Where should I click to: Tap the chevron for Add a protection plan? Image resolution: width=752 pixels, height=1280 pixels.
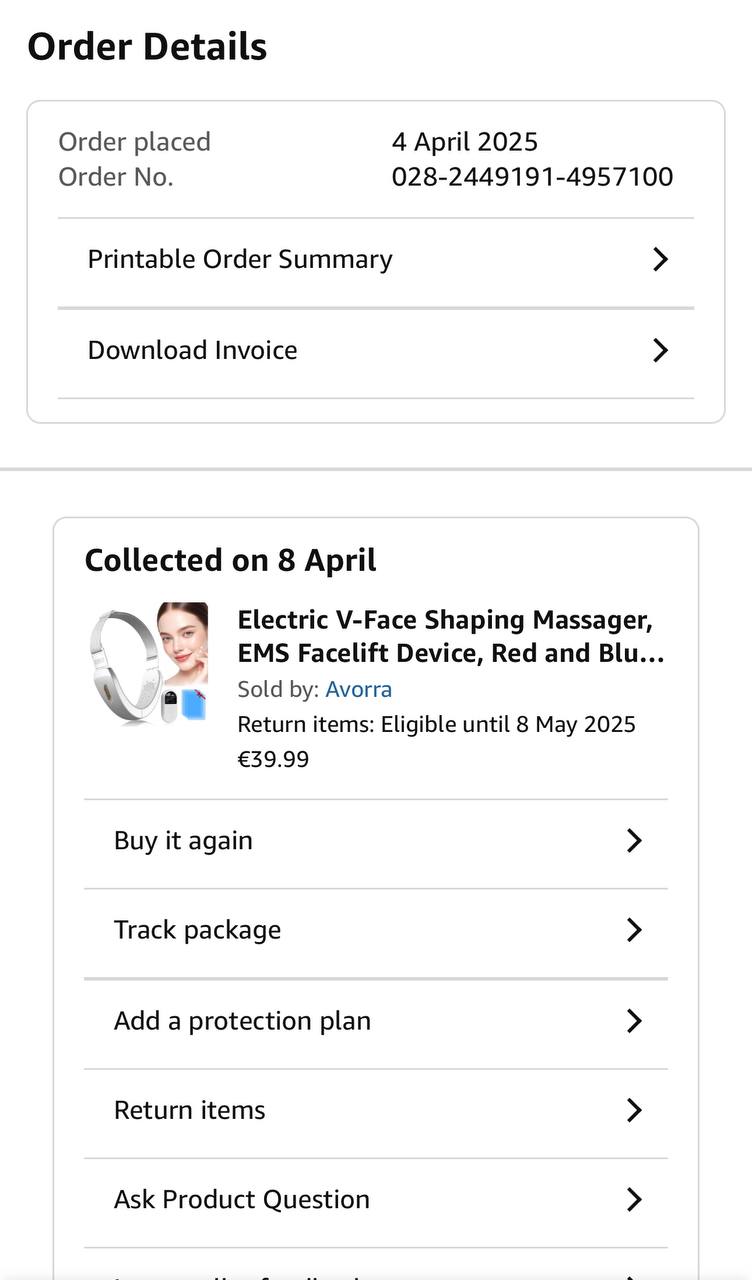[x=634, y=1021]
